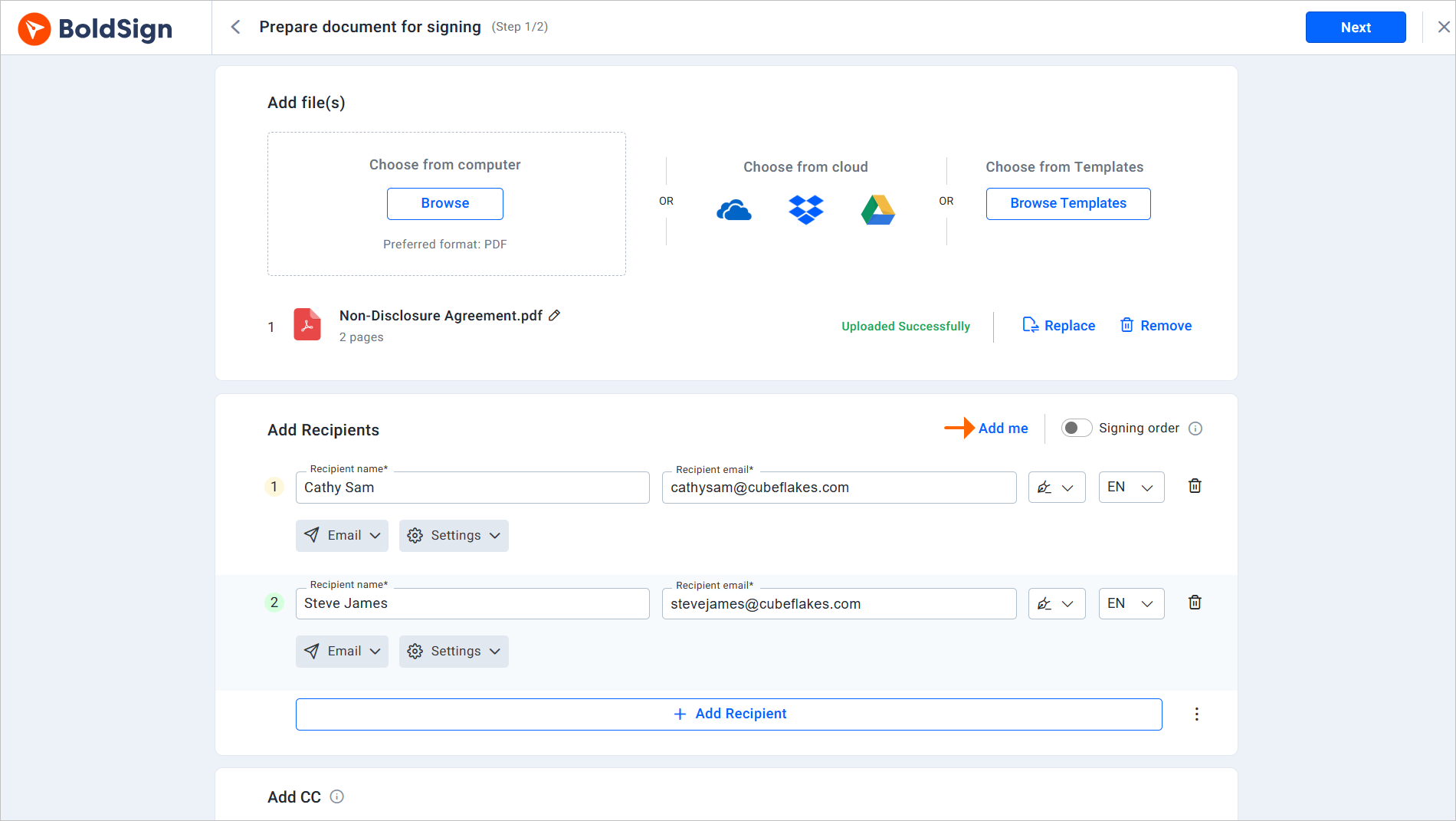
Task: Open EN language dropdown for Cathy Sam
Action: [1131, 488]
